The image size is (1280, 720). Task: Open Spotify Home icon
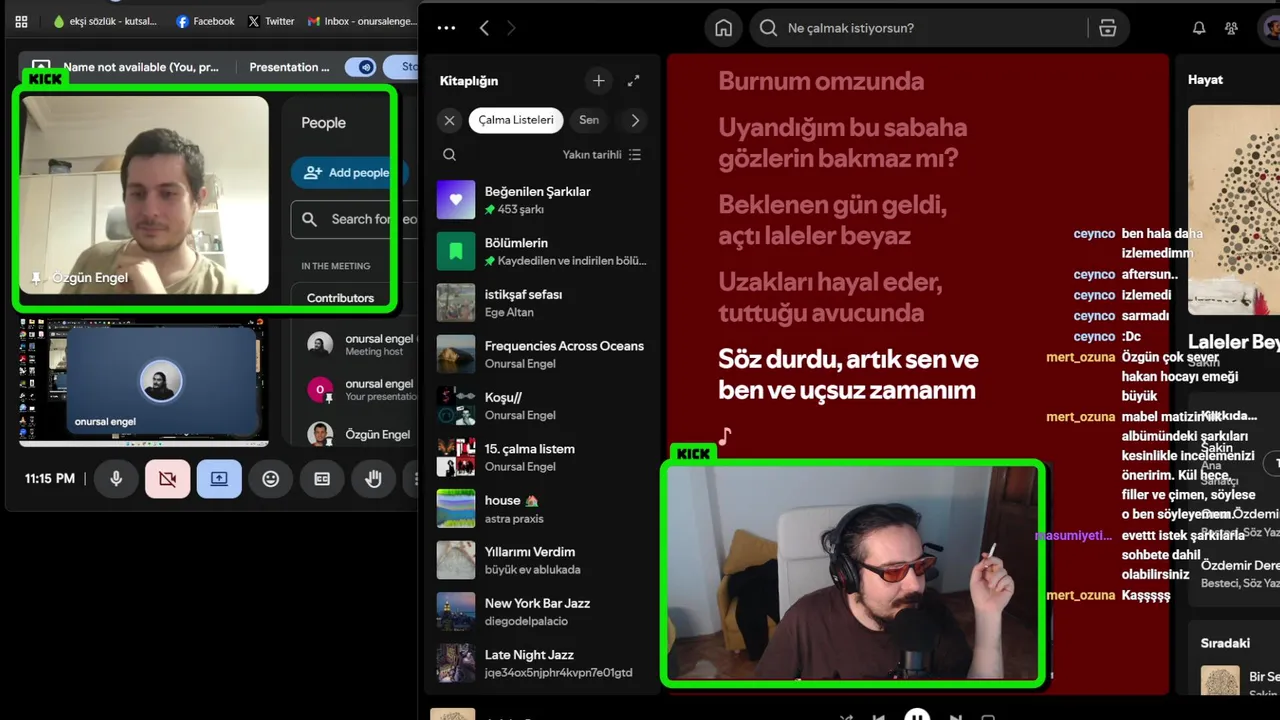coord(724,28)
